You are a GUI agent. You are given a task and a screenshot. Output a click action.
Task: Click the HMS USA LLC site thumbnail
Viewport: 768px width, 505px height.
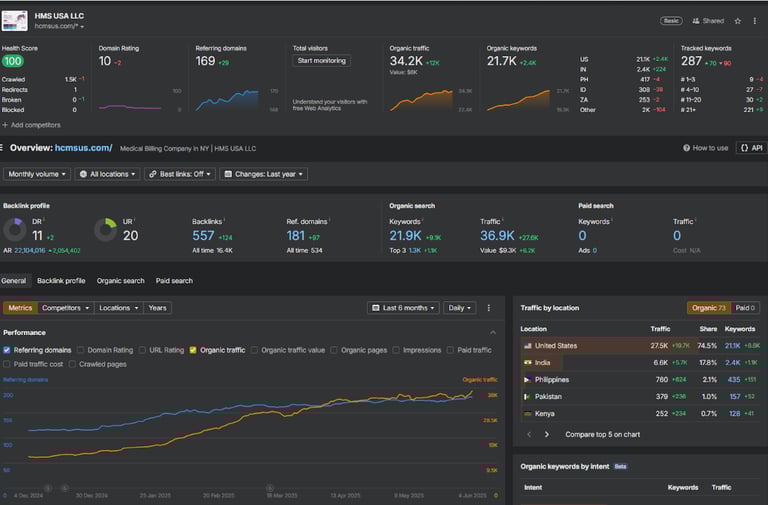15,20
